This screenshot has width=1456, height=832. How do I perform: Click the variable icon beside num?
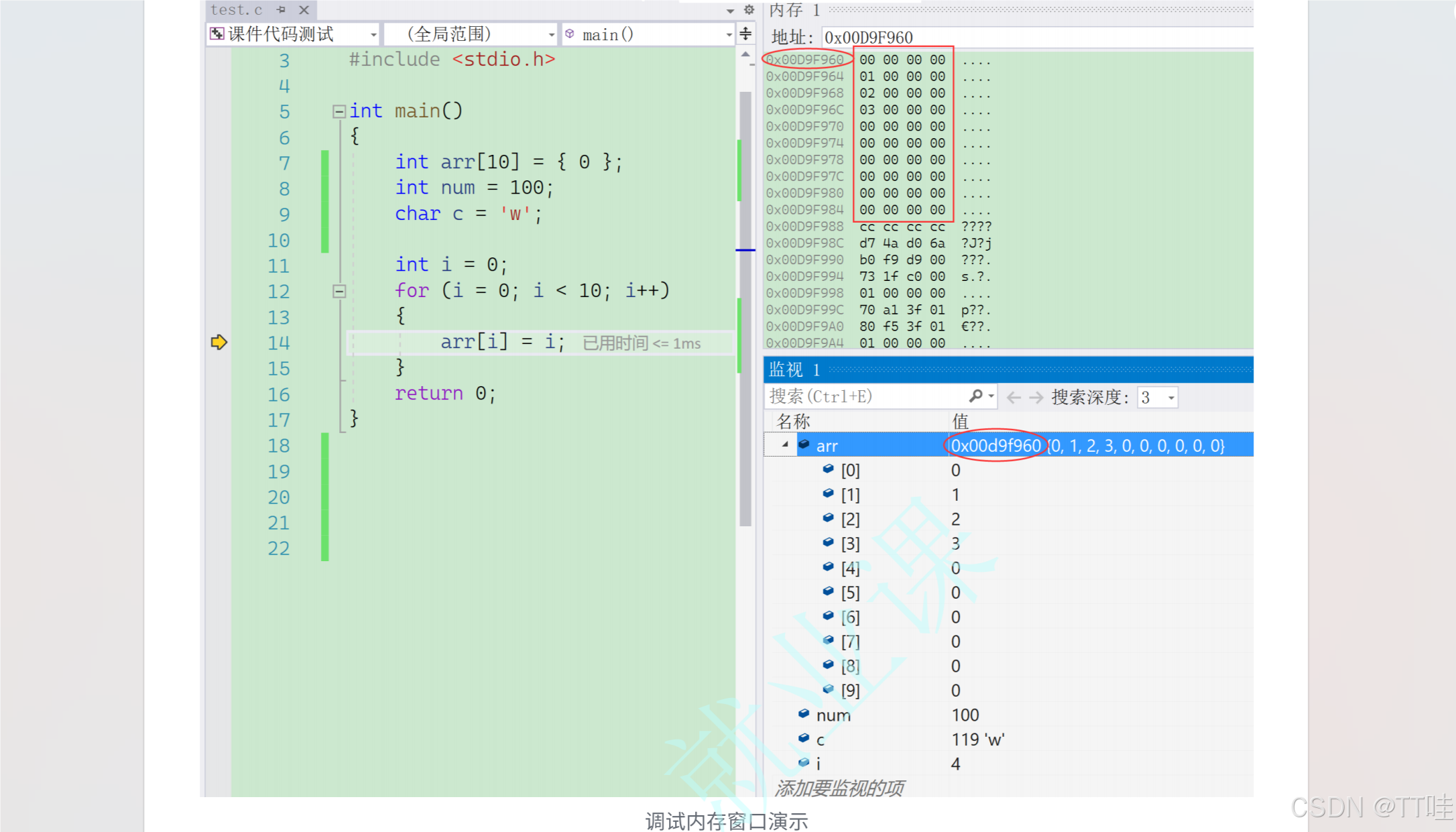(x=804, y=713)
